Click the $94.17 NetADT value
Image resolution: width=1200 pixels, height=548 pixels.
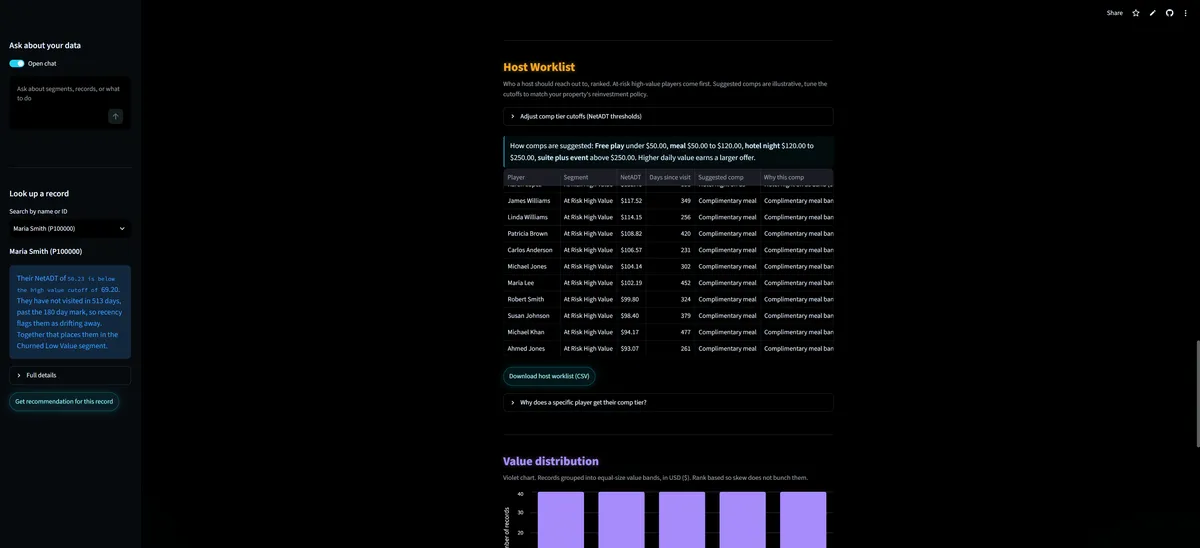coord(631,332)
